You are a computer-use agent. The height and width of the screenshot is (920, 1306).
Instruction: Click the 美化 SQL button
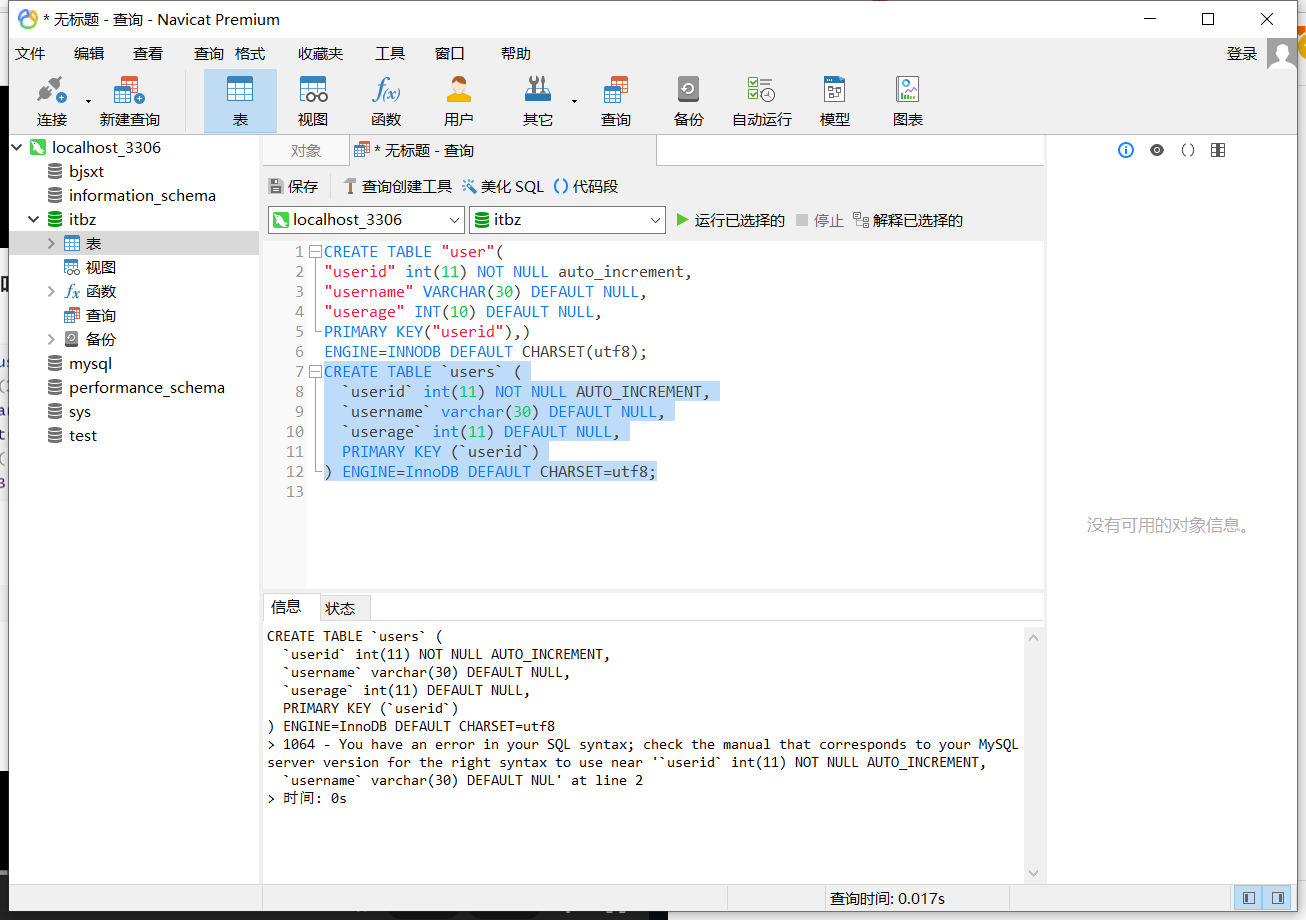[503, 186]
